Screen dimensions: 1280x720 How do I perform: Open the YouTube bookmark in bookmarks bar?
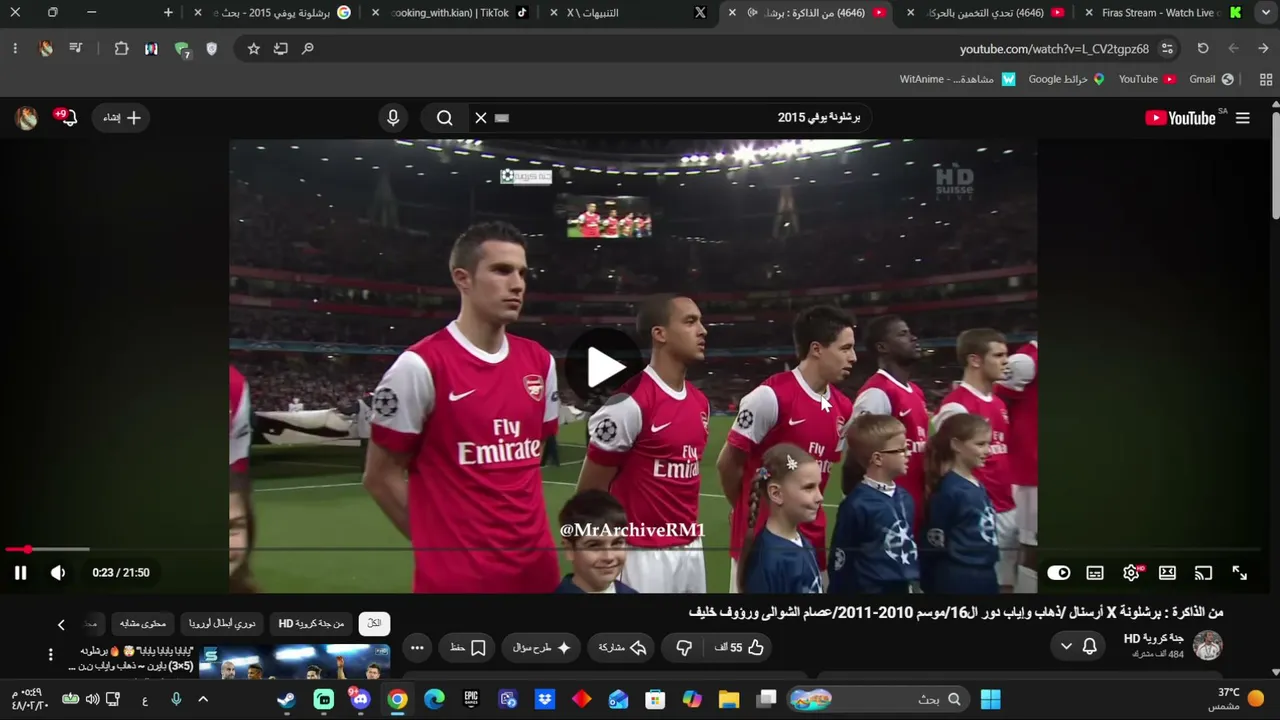click(1146, 79)
